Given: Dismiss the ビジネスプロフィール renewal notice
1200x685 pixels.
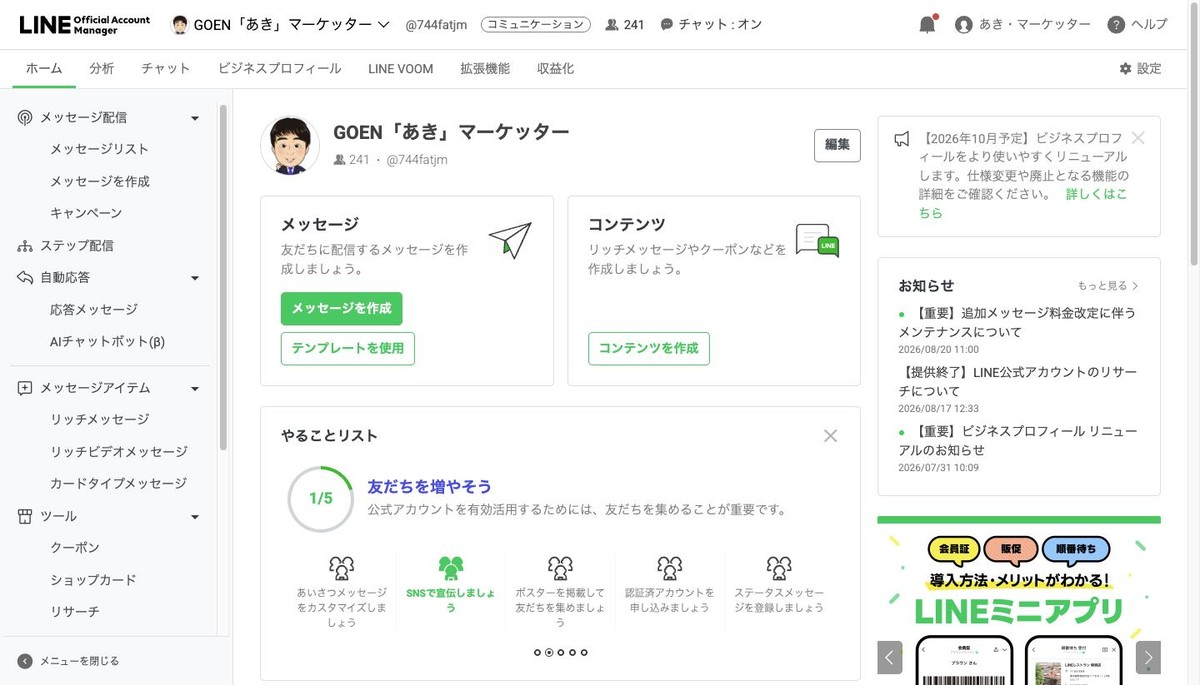Looking at the screenshot, I should [x=1138, y=138].
